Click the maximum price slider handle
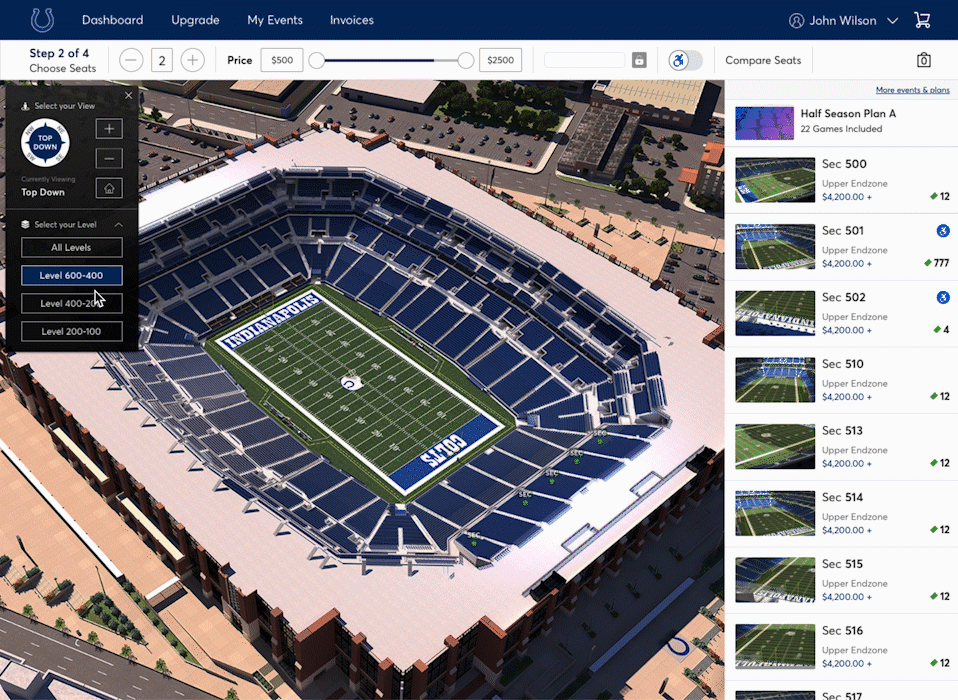Screen dimensions: 958x700 466,60
